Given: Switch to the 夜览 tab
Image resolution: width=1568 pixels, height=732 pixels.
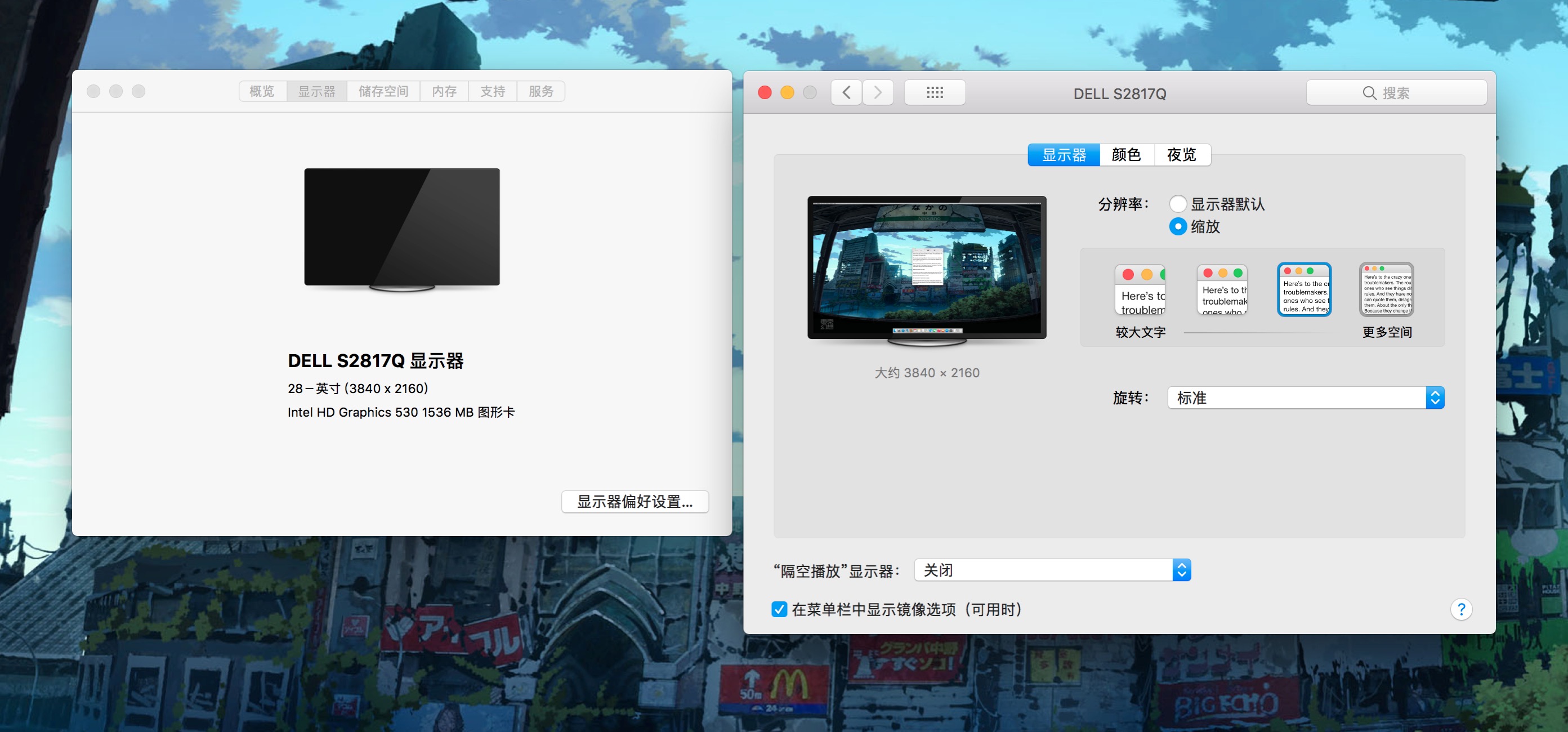Looking at the screenshot, I should click(x=1181, y=155).
